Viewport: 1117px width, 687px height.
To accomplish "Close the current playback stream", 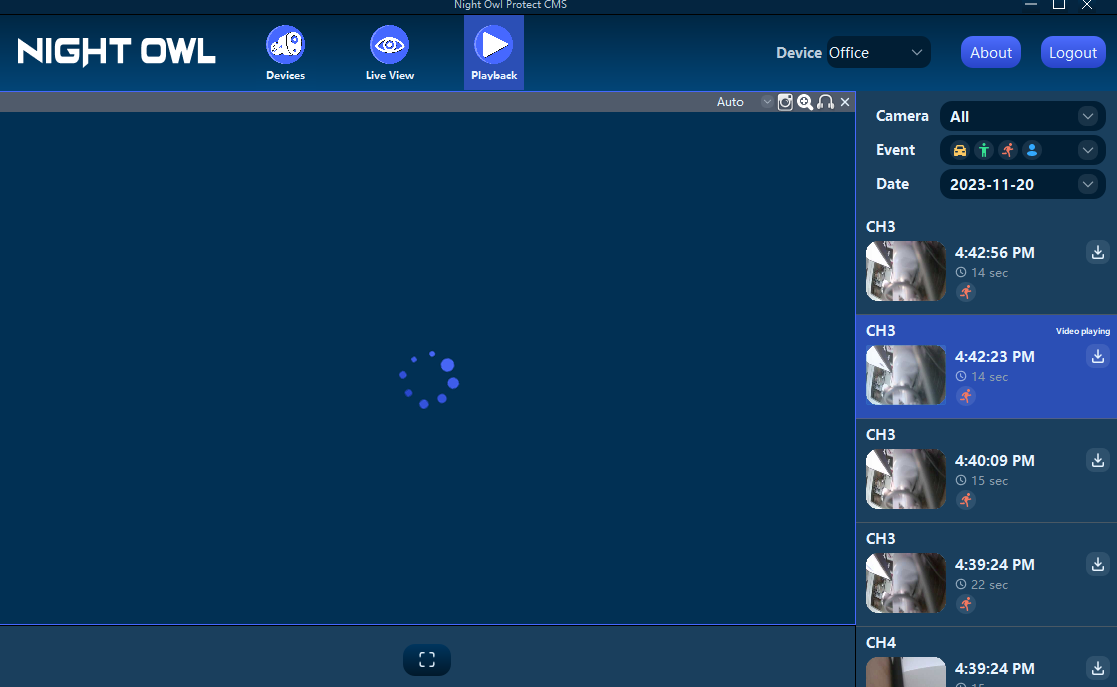I will (845, 101).
